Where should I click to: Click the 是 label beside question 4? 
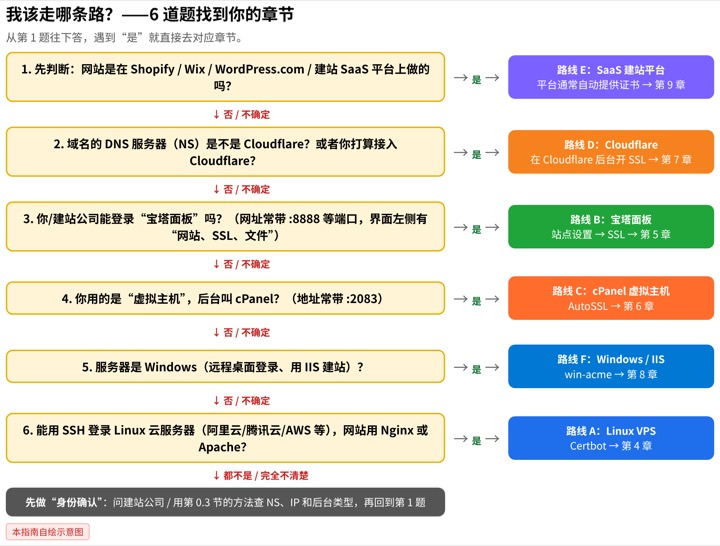[477, 301]
